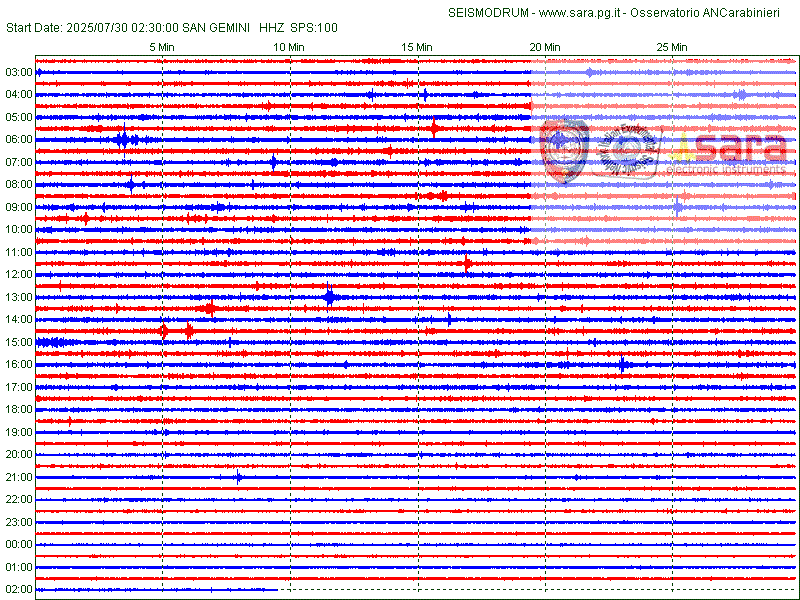
Task: Click the 'HHZ' channel code
Action: pos(271,28)
